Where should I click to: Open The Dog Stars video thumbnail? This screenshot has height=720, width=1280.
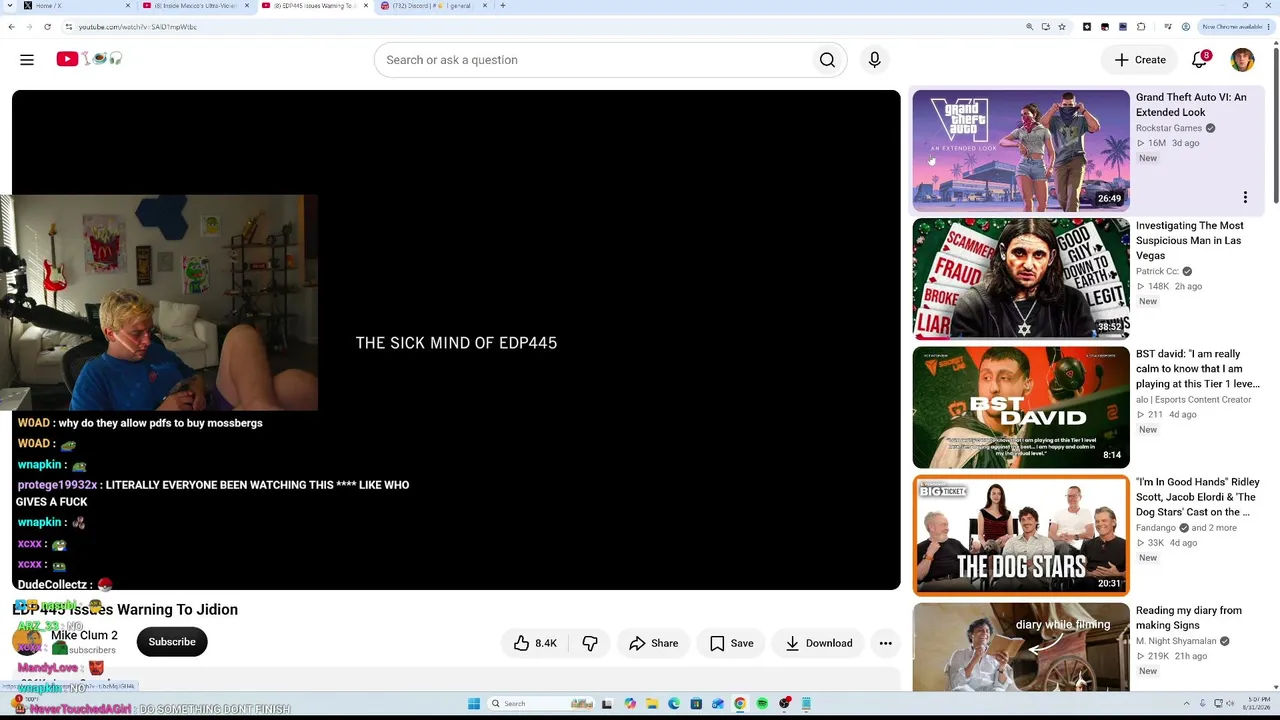pos(1021,535)
